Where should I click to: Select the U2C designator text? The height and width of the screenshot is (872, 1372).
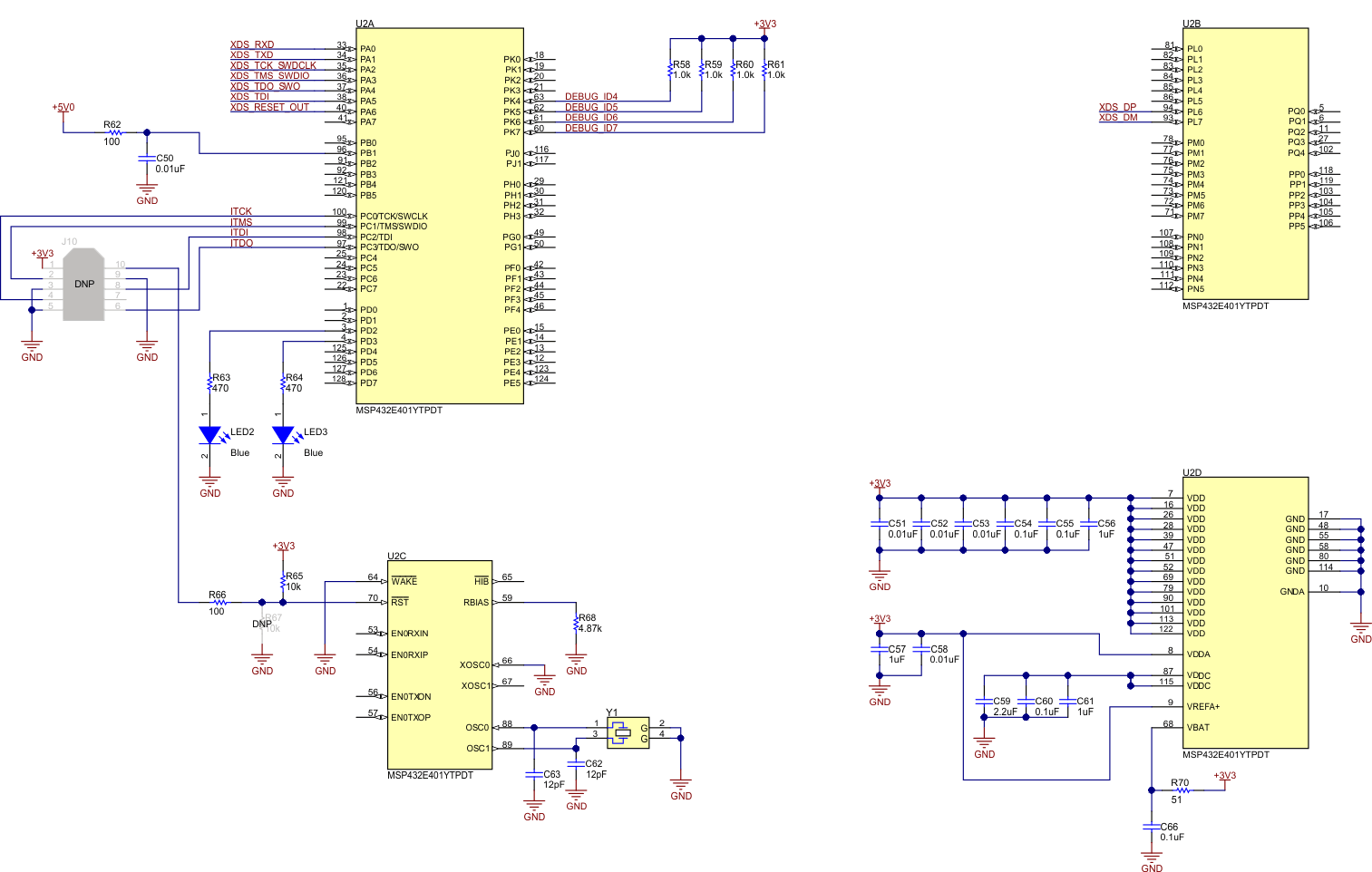pyautogui.click(x=396, y=557)
